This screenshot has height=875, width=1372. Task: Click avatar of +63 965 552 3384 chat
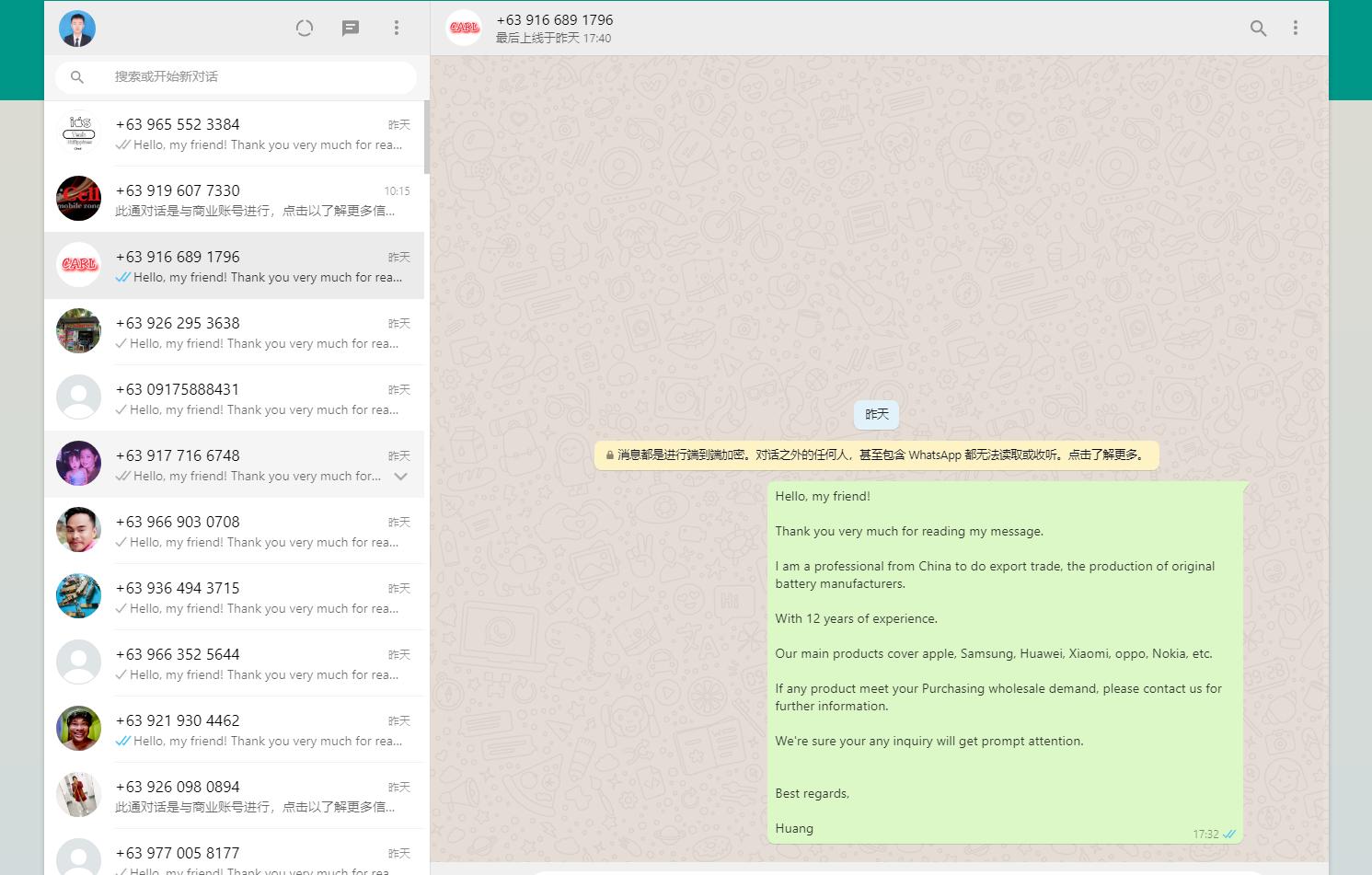[x=78, y=133]
